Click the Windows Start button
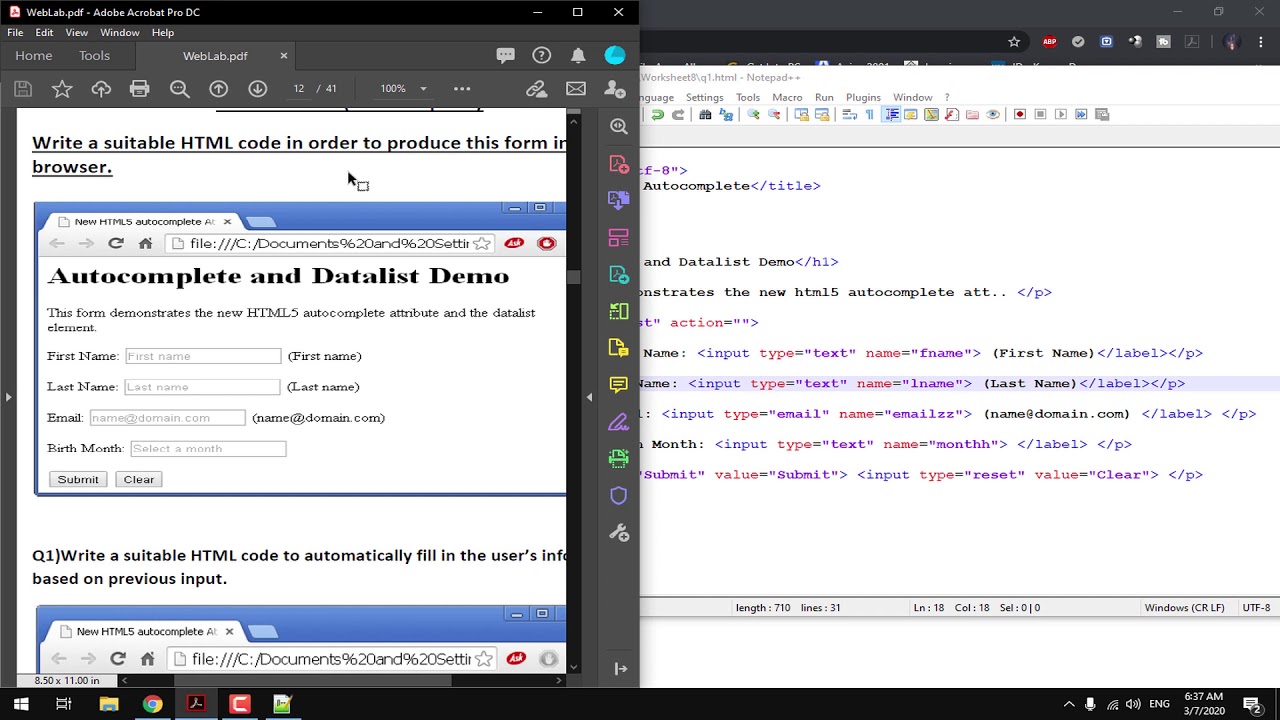Viewport: 1280px width, 720px height. pyautogui.click(x=20, y=704)
